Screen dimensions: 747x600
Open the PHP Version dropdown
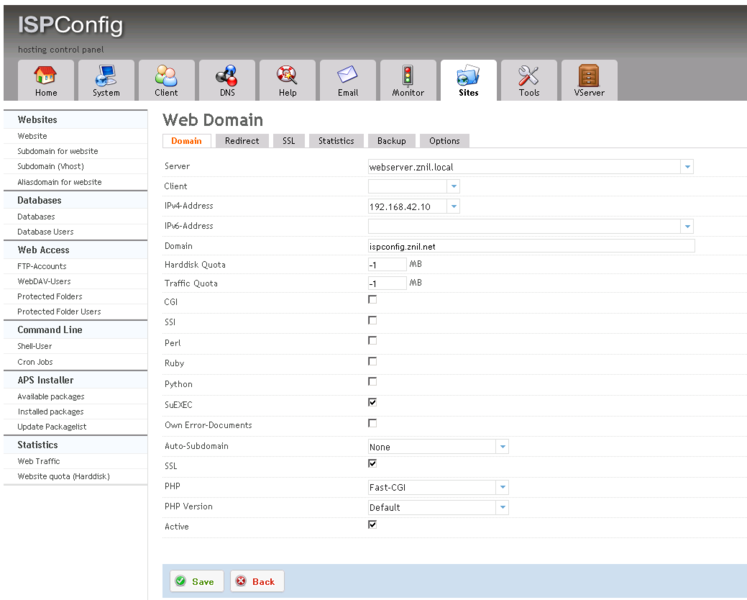click(x=503, y=507)
